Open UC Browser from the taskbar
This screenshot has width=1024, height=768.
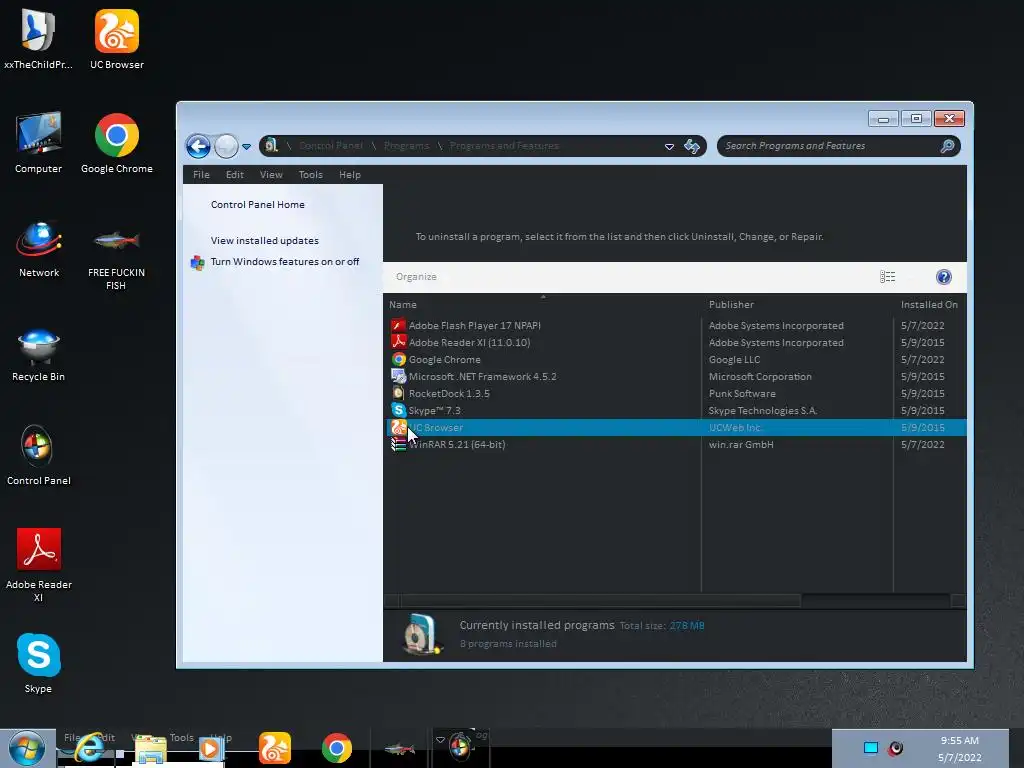(275, 748)
